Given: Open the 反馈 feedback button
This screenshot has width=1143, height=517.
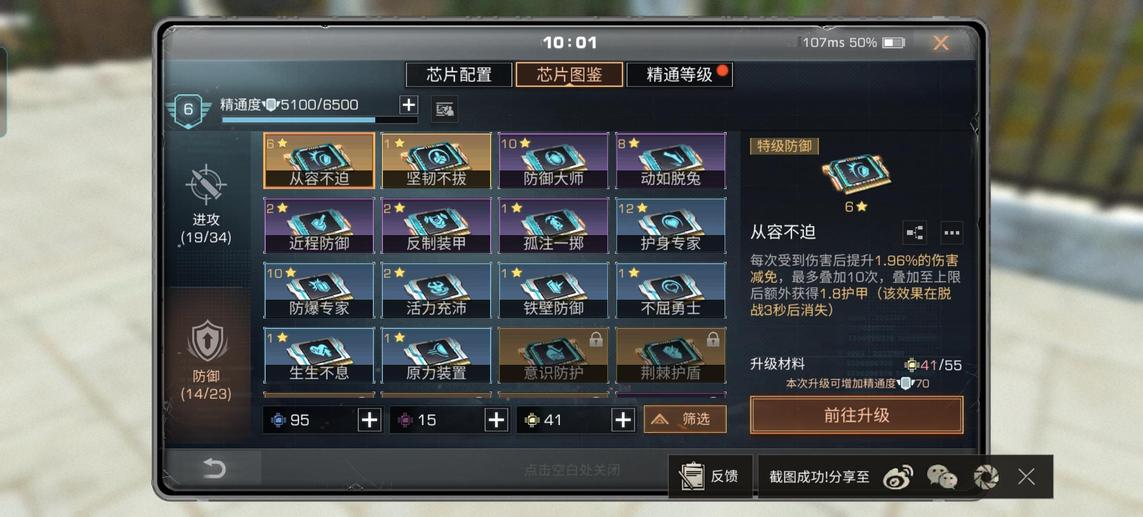Looking at the screenshot, I should 711,477.
